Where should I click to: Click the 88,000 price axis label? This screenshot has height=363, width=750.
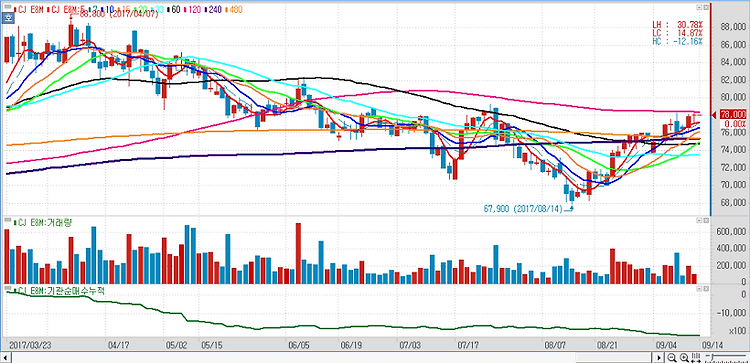click(x=733, y=27)
